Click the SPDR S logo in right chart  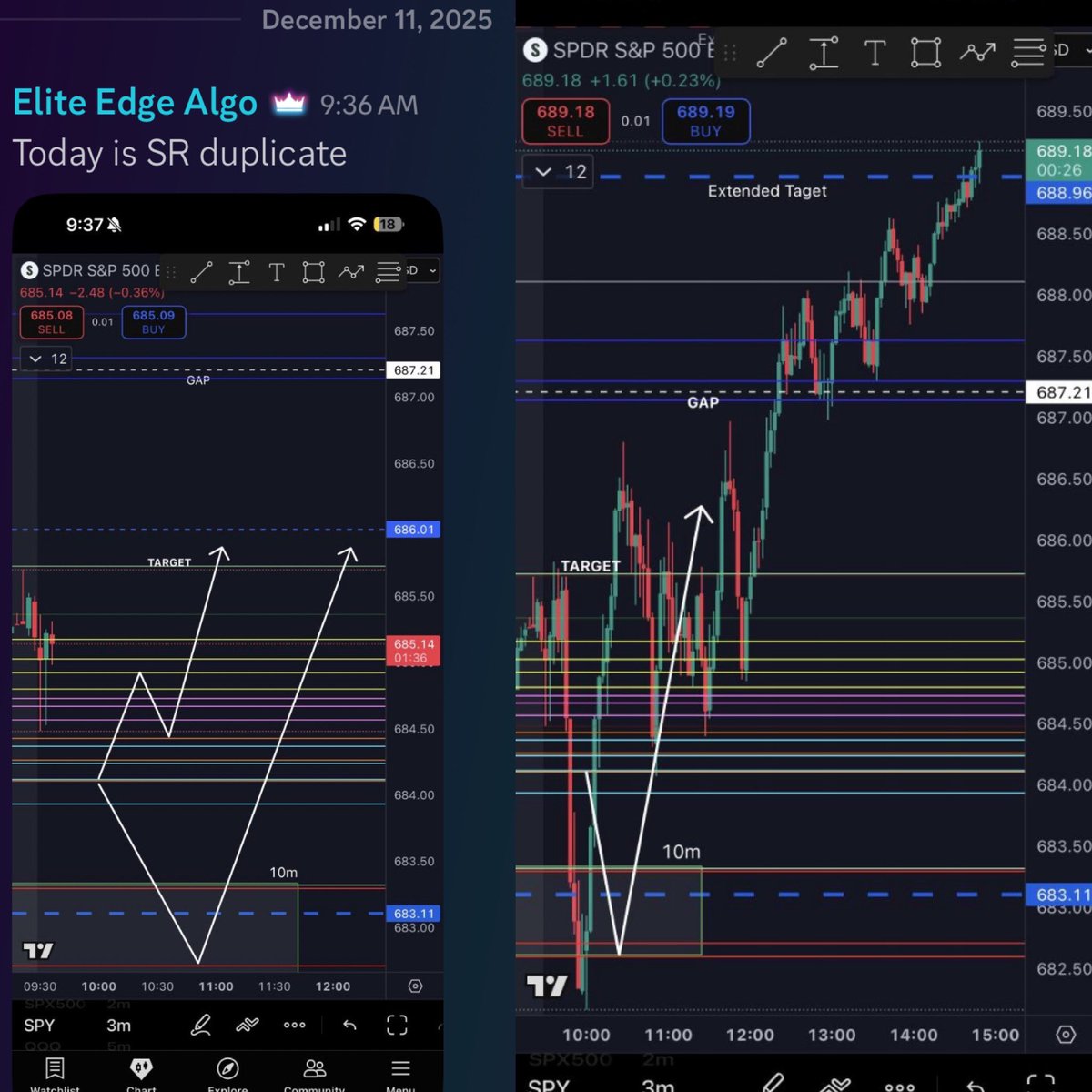[x=535, y=50]
